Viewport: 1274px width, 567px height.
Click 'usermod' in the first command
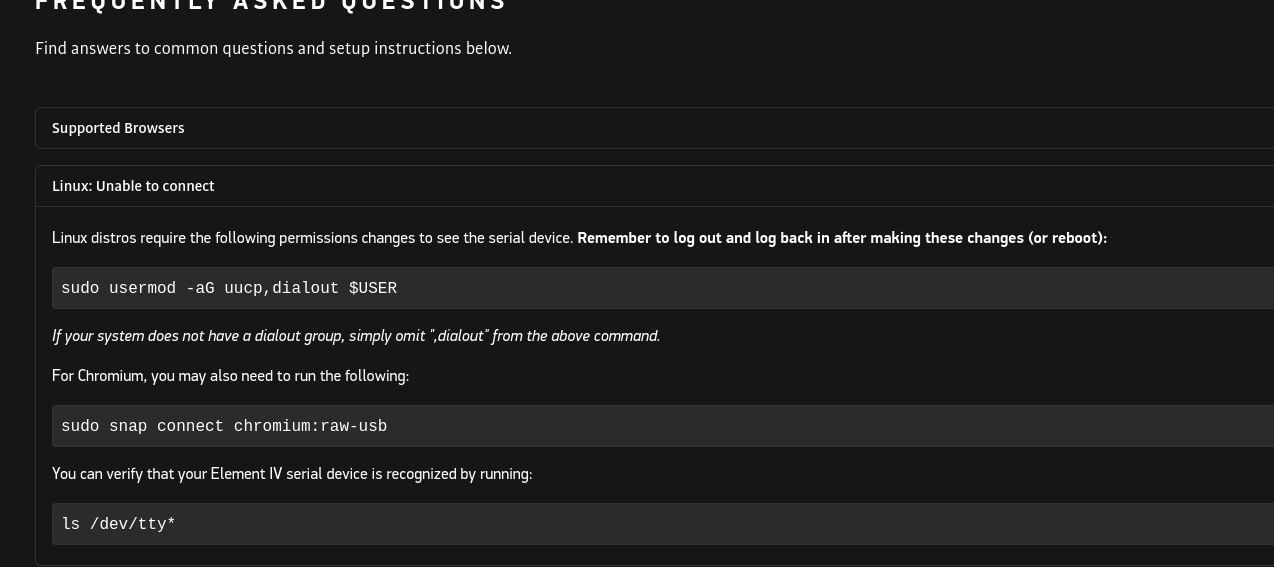pos(143,288)
